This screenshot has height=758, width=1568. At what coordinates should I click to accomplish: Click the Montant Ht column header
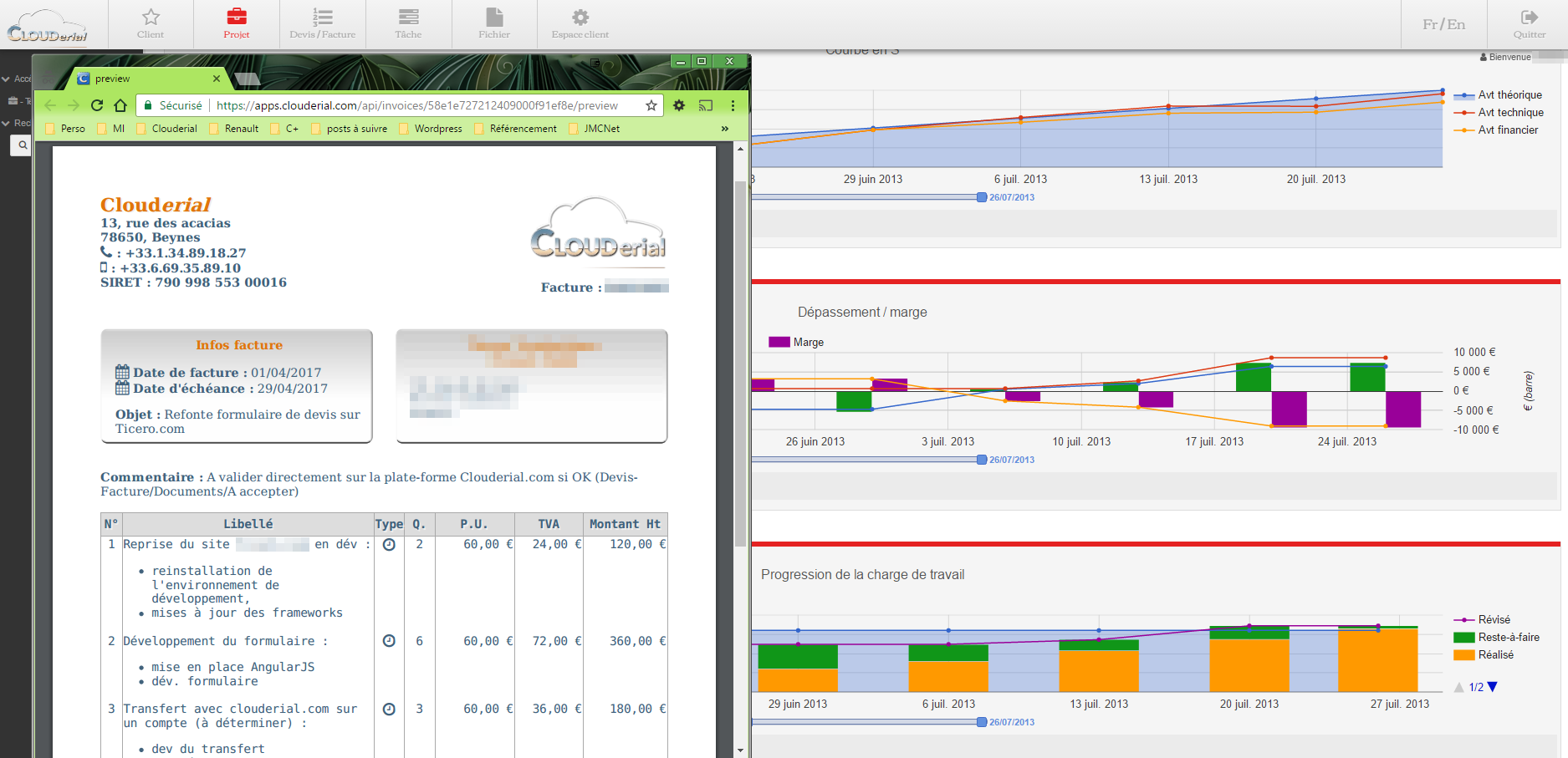[626, 524]
